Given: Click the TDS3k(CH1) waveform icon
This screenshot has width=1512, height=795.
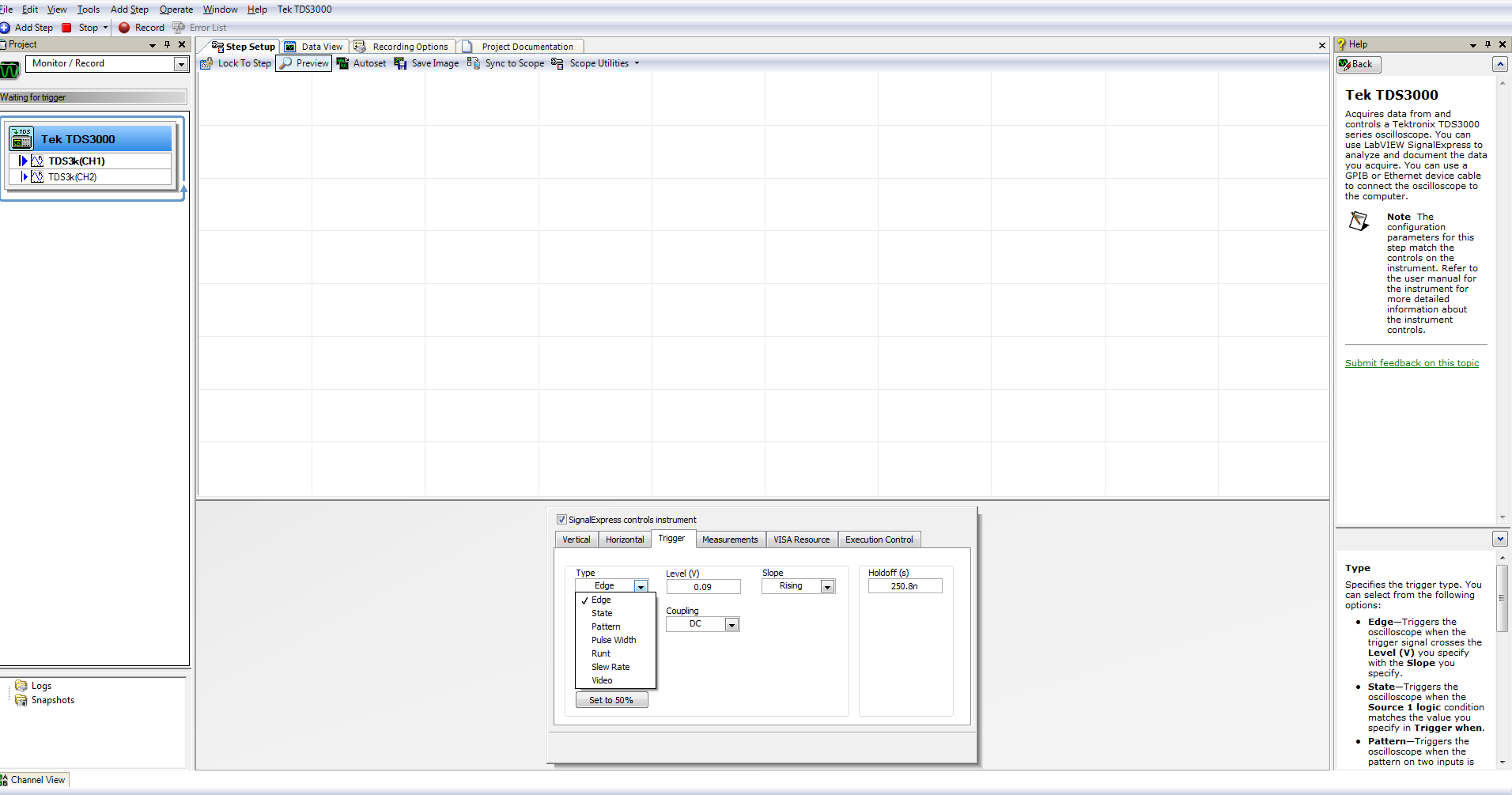Looking at the screenshot, I should point(37,161).
